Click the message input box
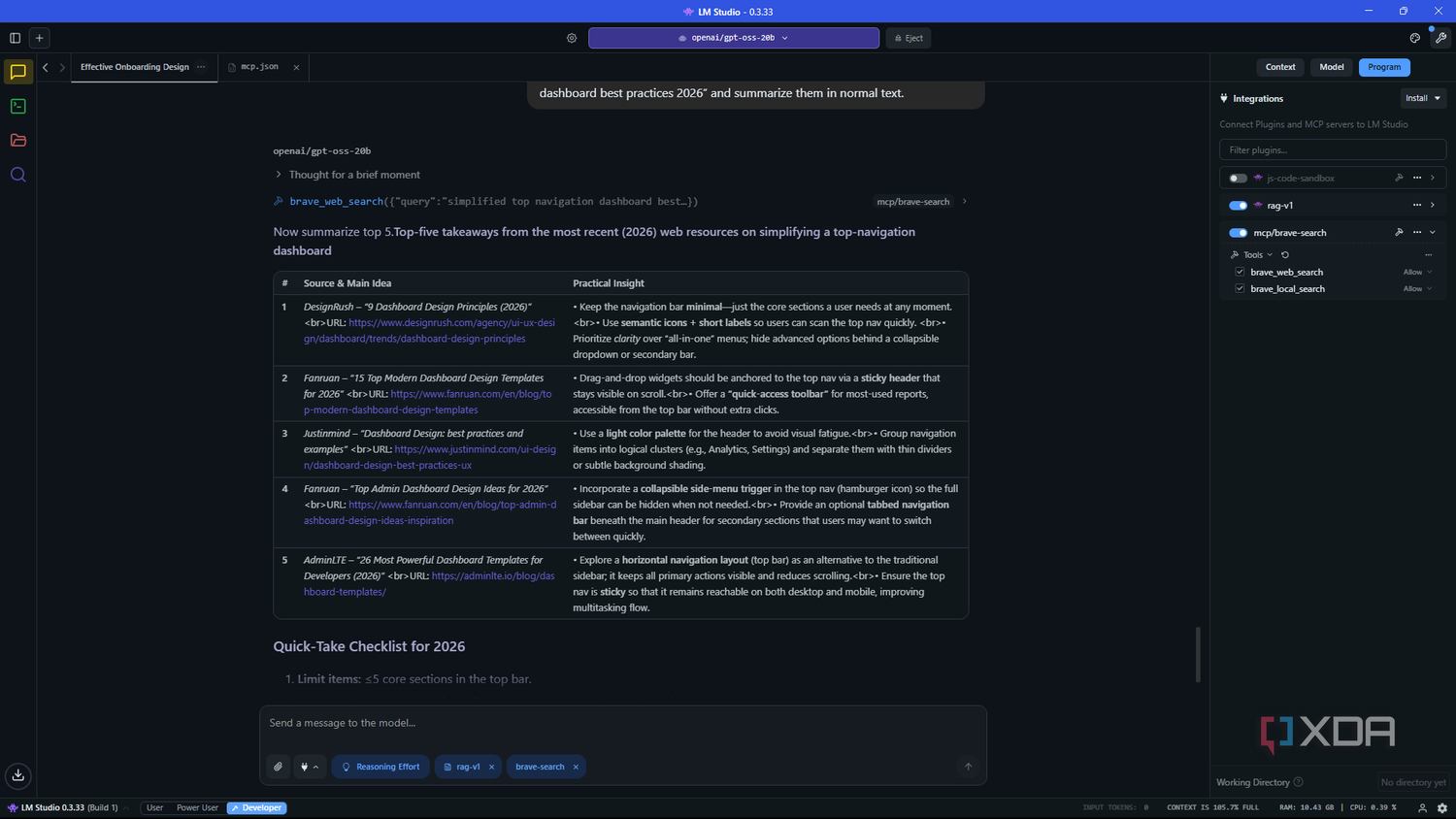Image resolution: width=1456 pixels, height=819 pixels. click(x=623, y=723)
